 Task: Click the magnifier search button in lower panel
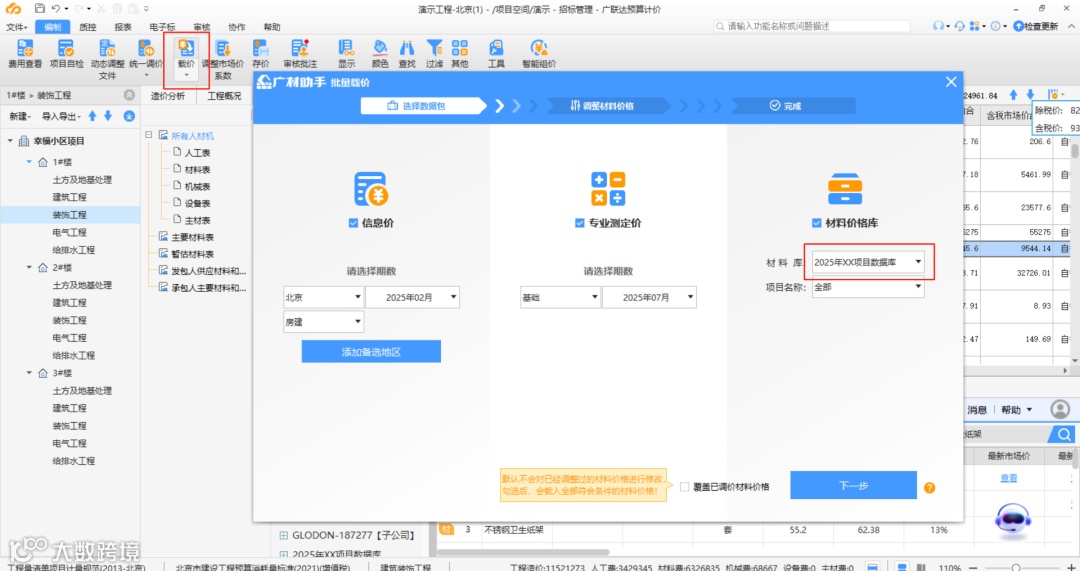(1063, 435)
